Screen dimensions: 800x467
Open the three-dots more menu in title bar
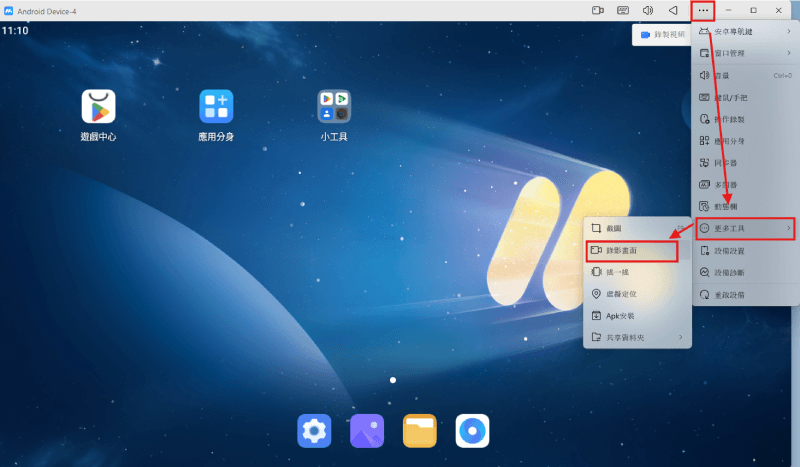(703, 10)
